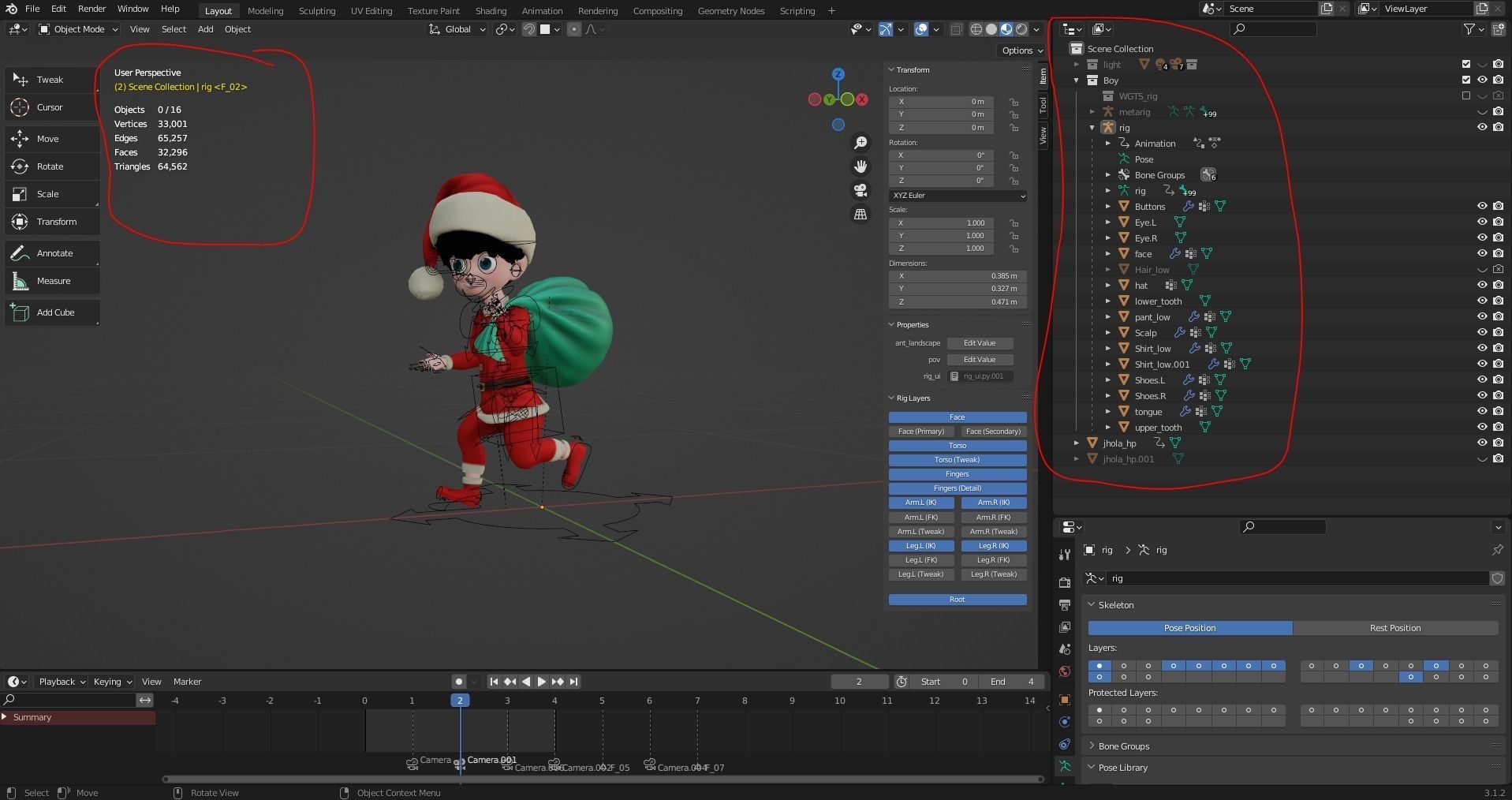Screen dimensions: 1512x800
Task: Choose the Add Cube tool
Action: pos(52,312)
